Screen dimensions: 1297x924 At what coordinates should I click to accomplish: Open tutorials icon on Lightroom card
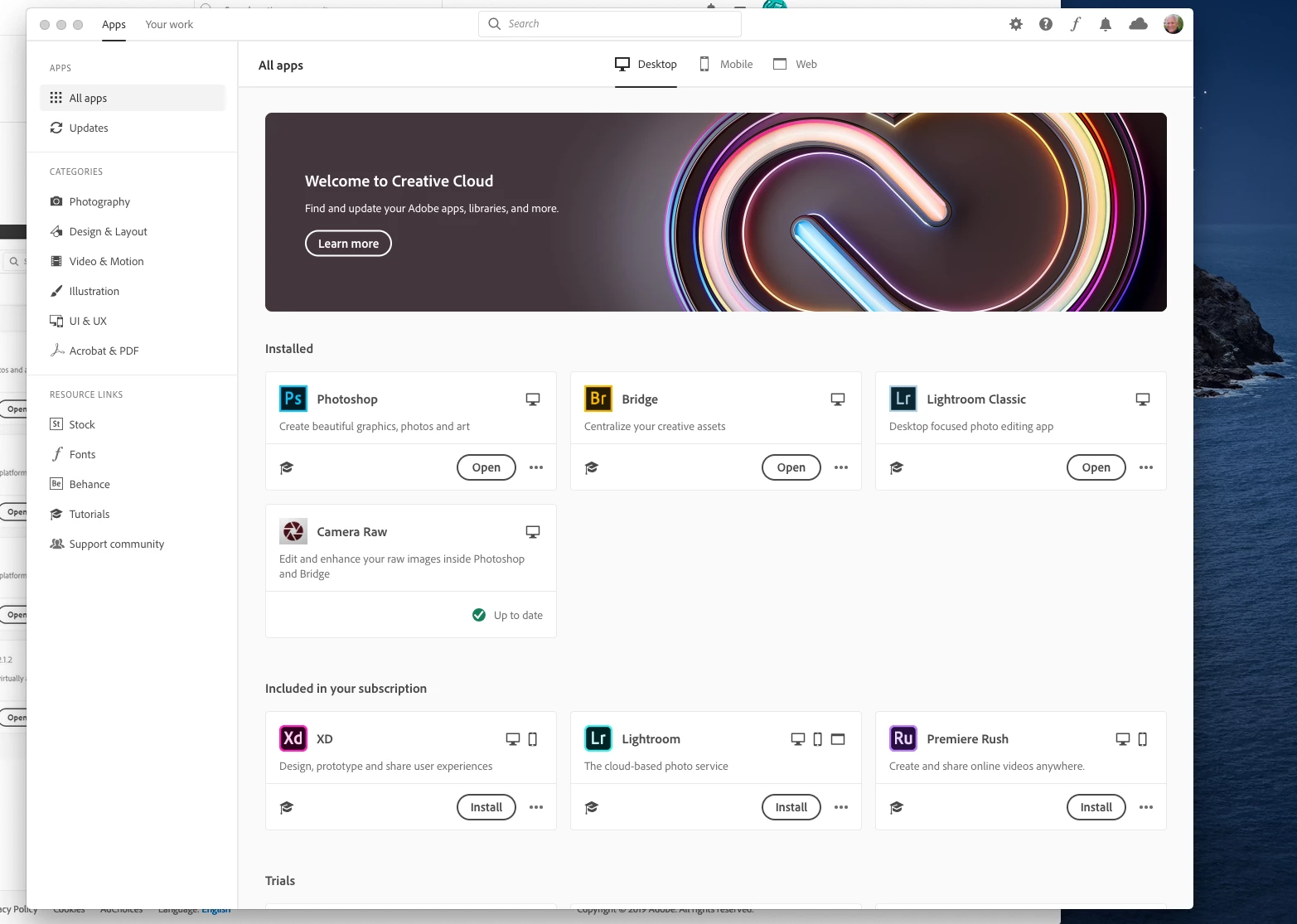click(592, 807)
